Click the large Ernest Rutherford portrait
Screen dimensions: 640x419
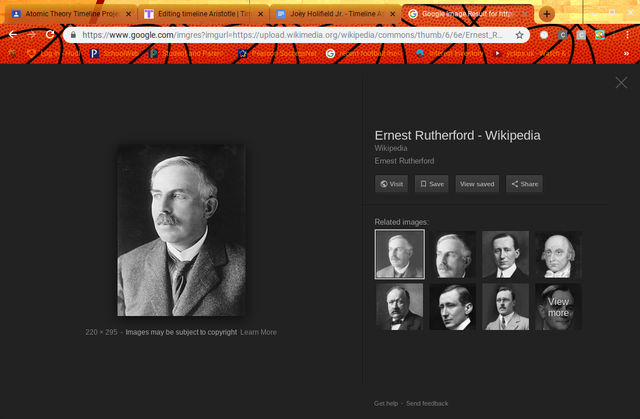(181, 230)
